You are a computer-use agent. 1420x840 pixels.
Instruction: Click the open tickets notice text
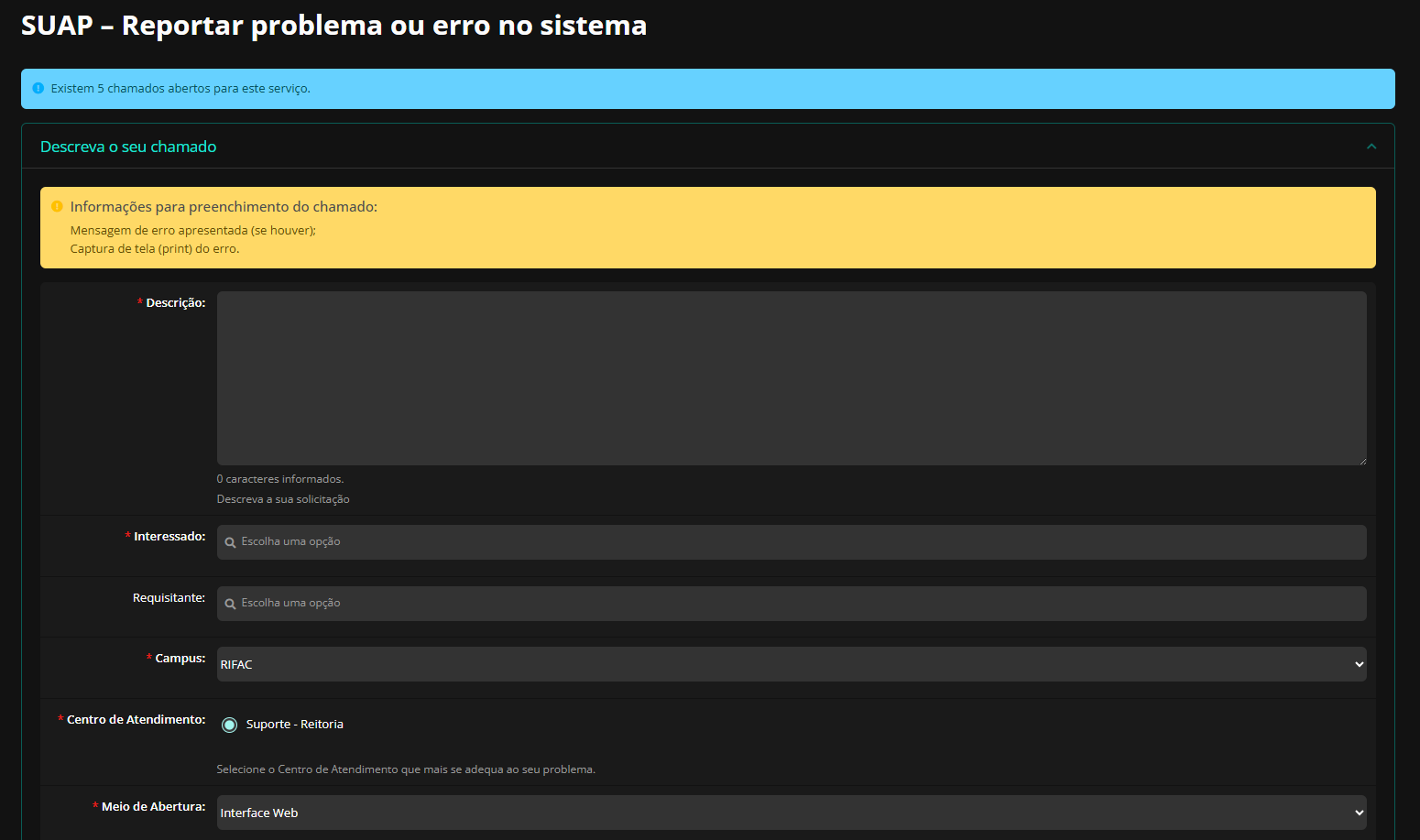(180, 89)
